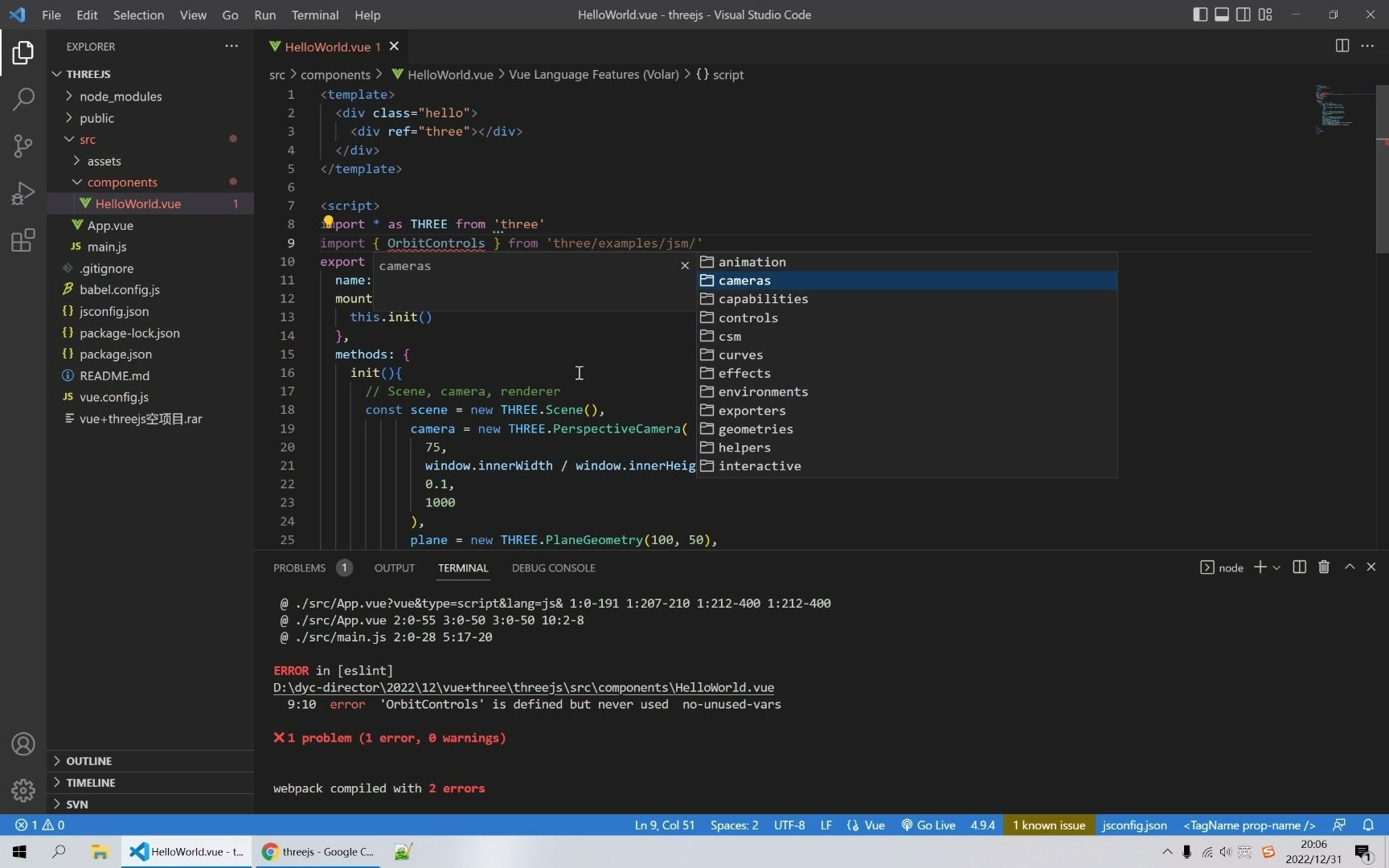Screen dimensions: 1389x868
Task: Select animation folder suggestion
Action: coord(907,262)
